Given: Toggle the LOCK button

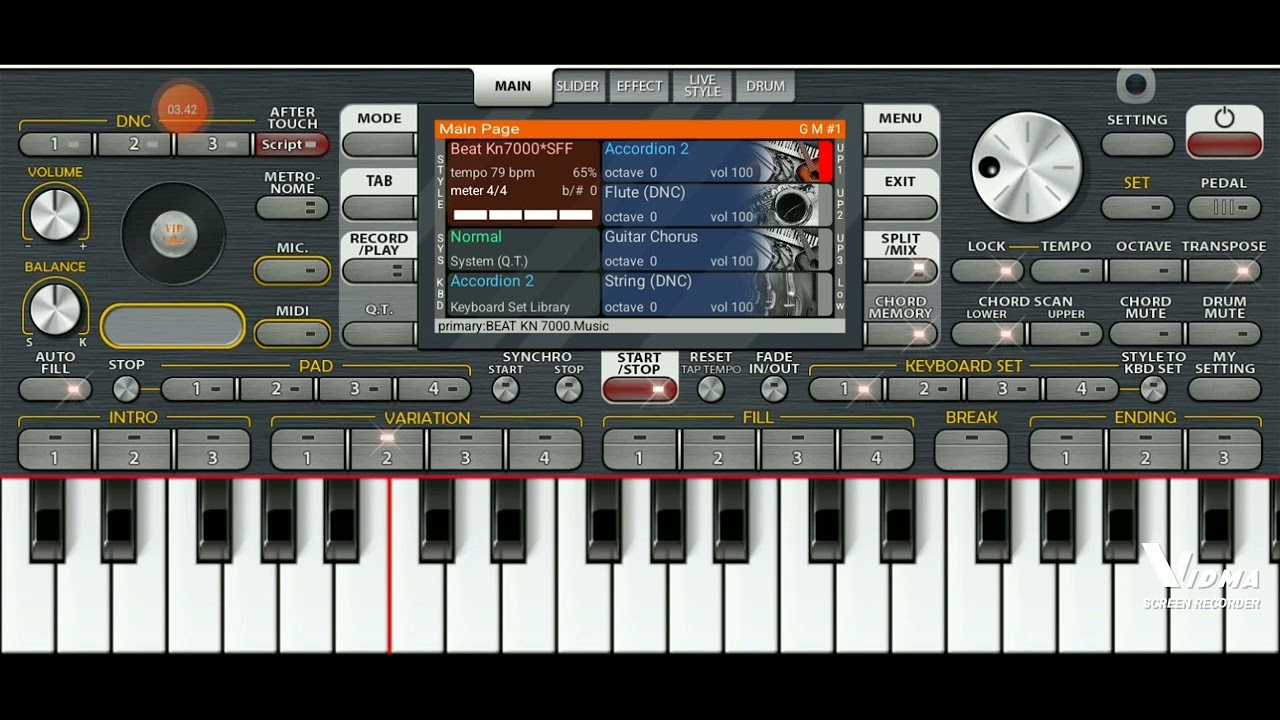Looking at the screenshot, I should point(988,271).
